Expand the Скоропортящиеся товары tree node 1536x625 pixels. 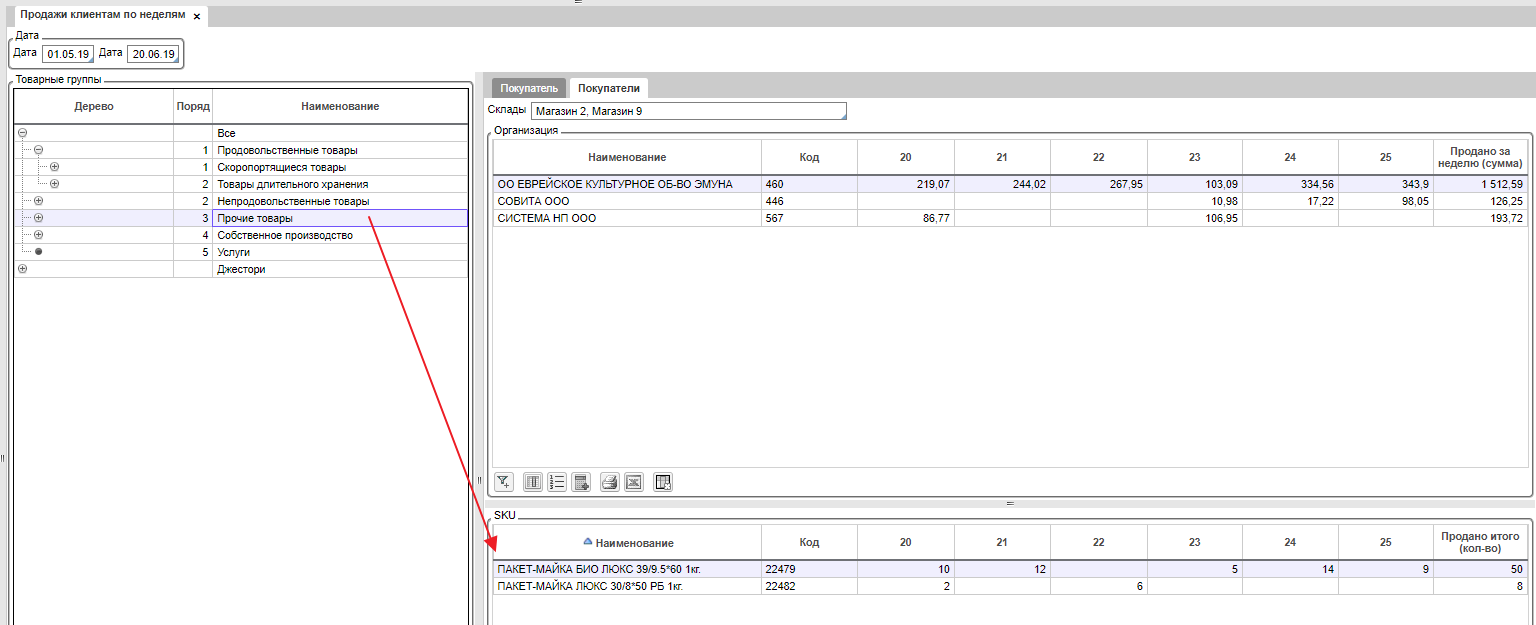[x=55, y=167]
